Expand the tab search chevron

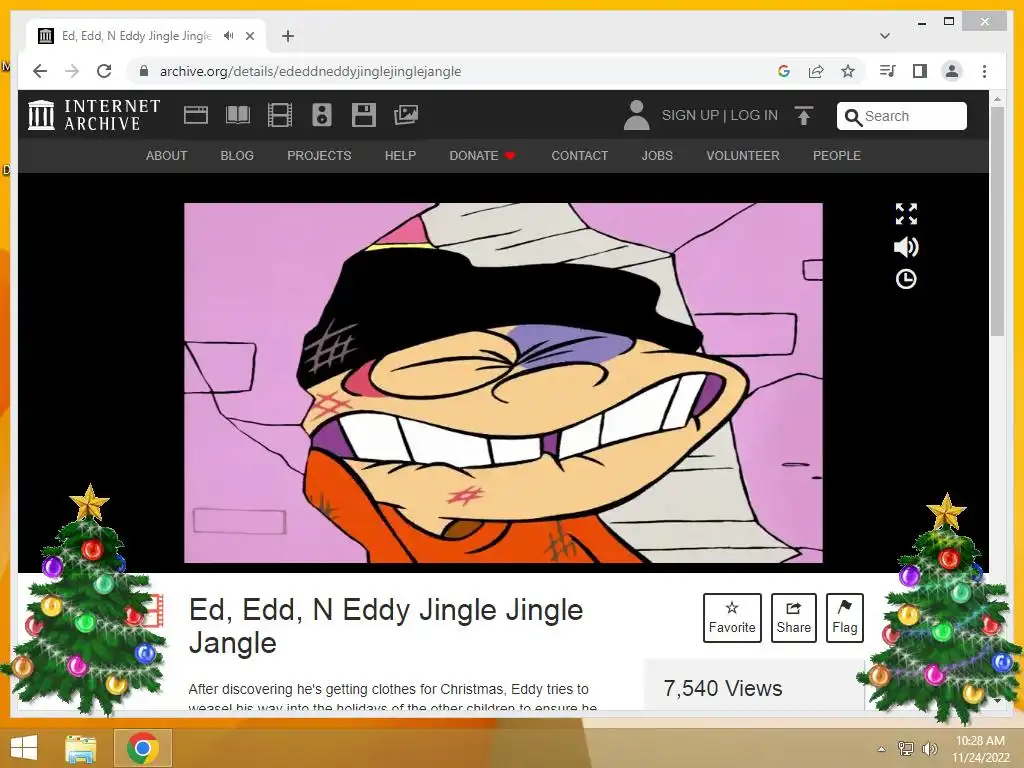[885, 36]
